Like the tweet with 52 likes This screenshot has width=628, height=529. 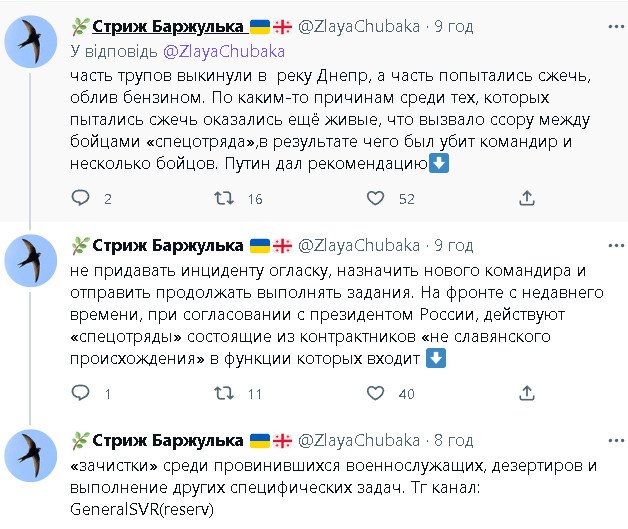coord(375,199)
